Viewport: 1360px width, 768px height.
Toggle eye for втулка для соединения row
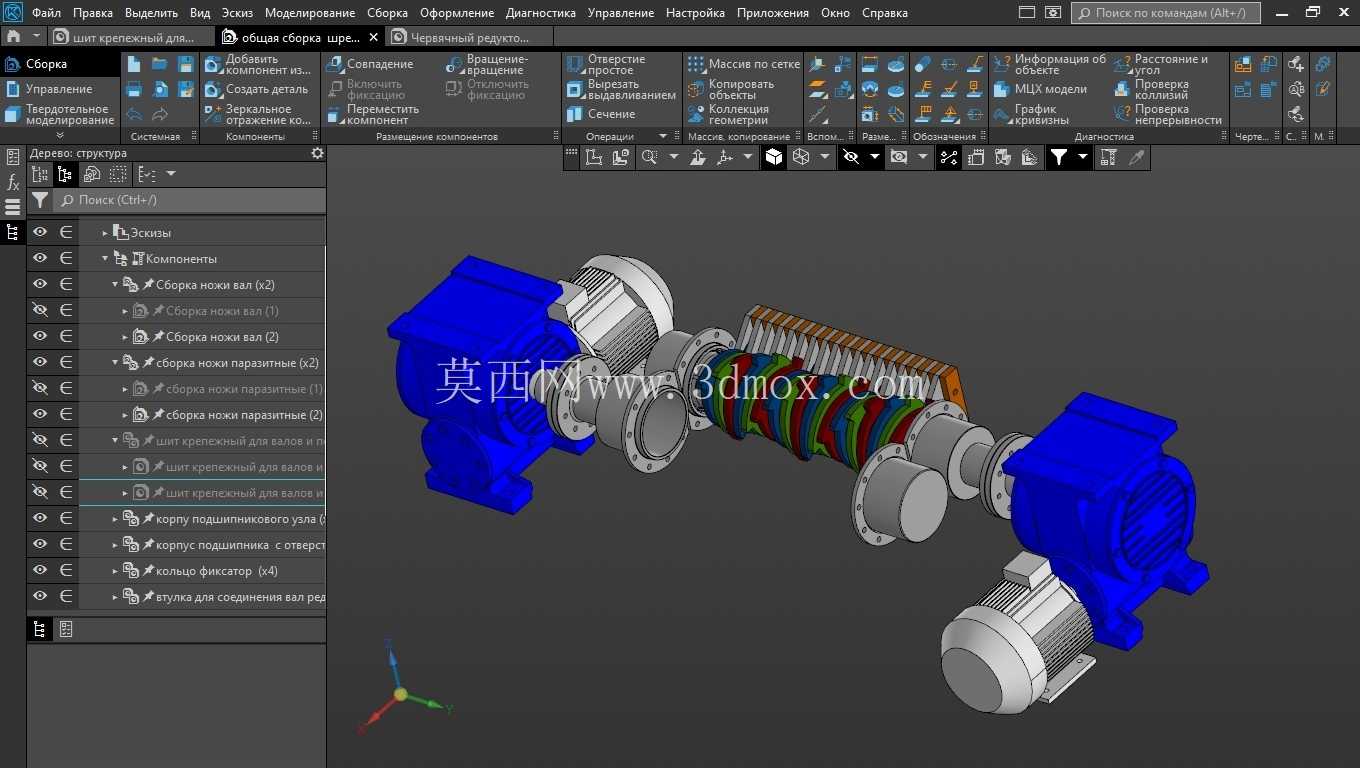point(40,596)
